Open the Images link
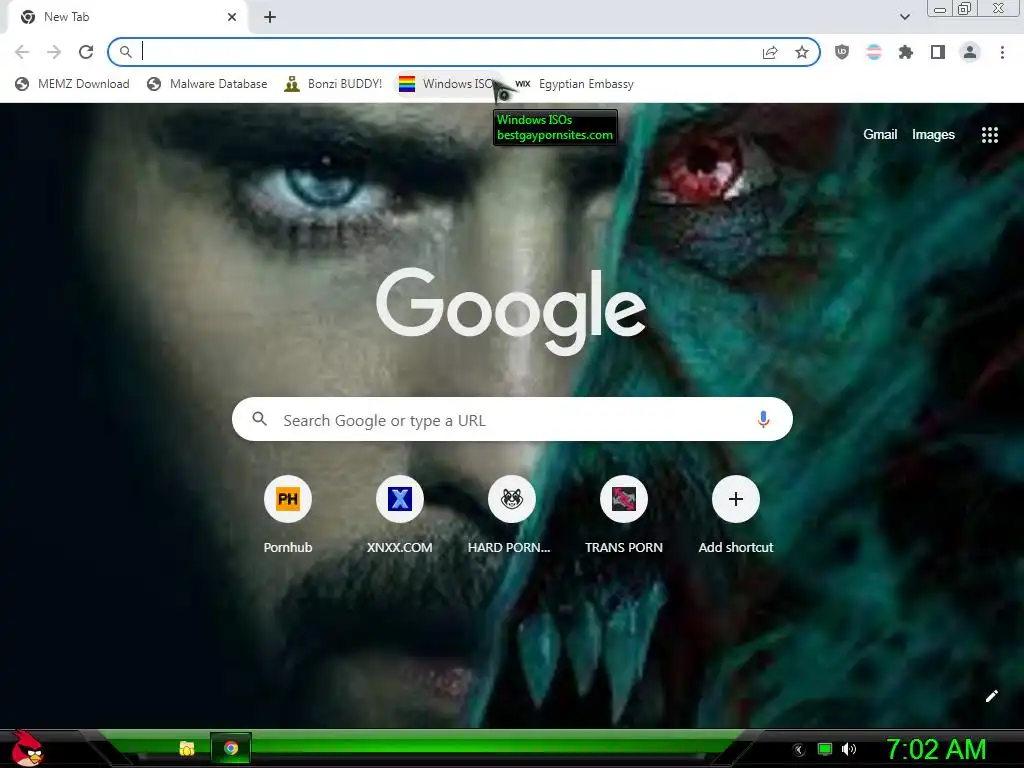 tap(933, 135)
